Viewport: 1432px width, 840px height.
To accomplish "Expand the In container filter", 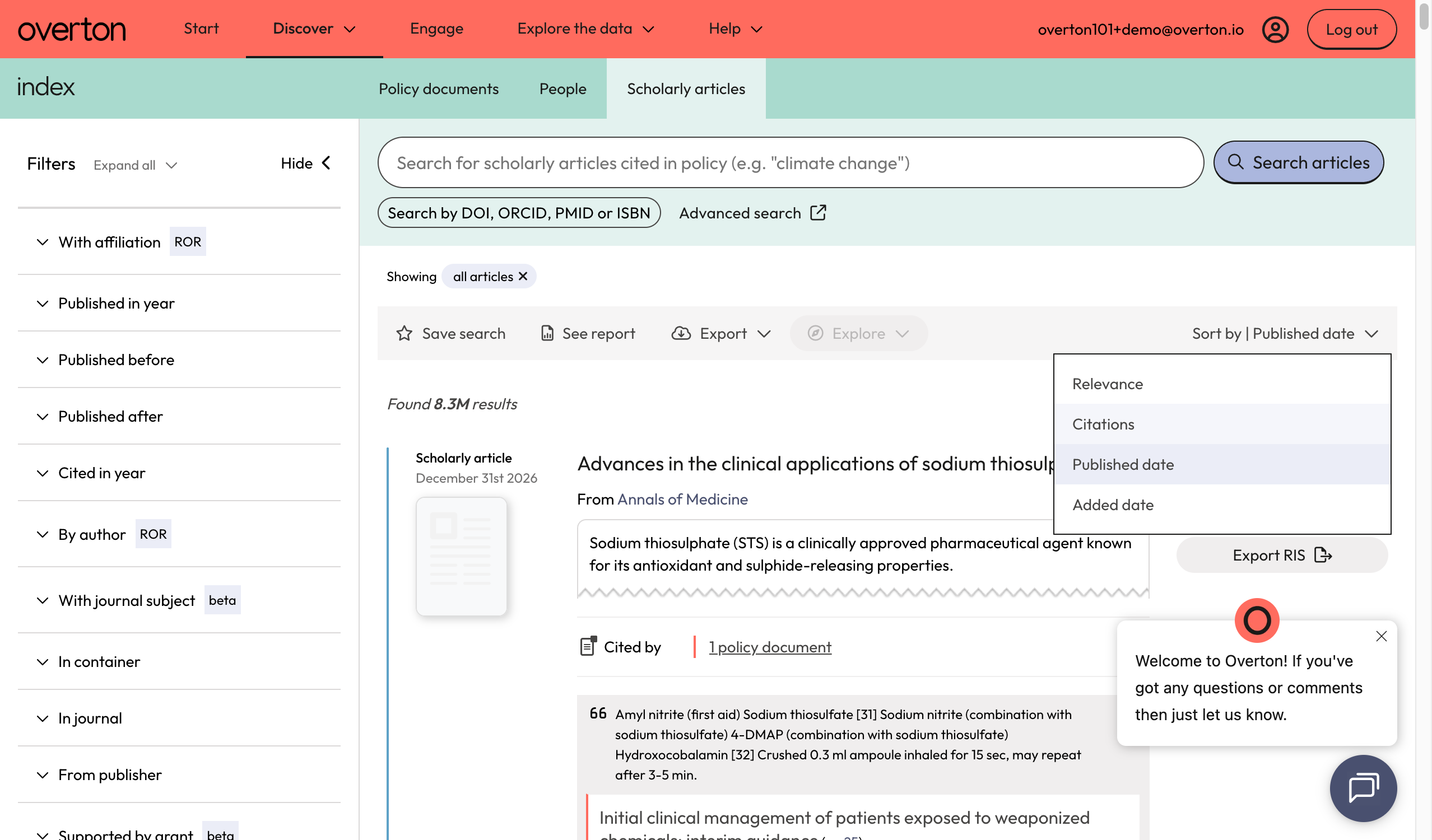I will [x=179, y=662].
